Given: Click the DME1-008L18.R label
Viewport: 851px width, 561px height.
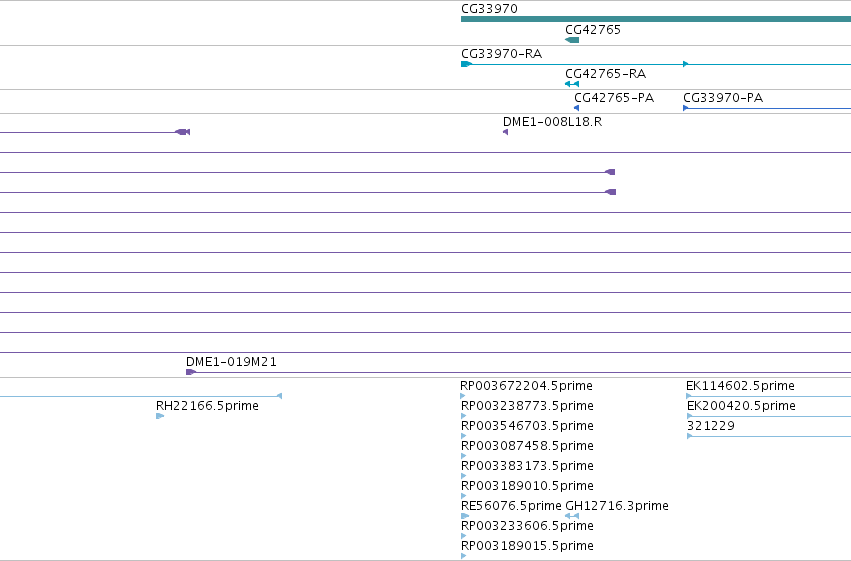Looking at the screenshot, I should click(552, 122).
